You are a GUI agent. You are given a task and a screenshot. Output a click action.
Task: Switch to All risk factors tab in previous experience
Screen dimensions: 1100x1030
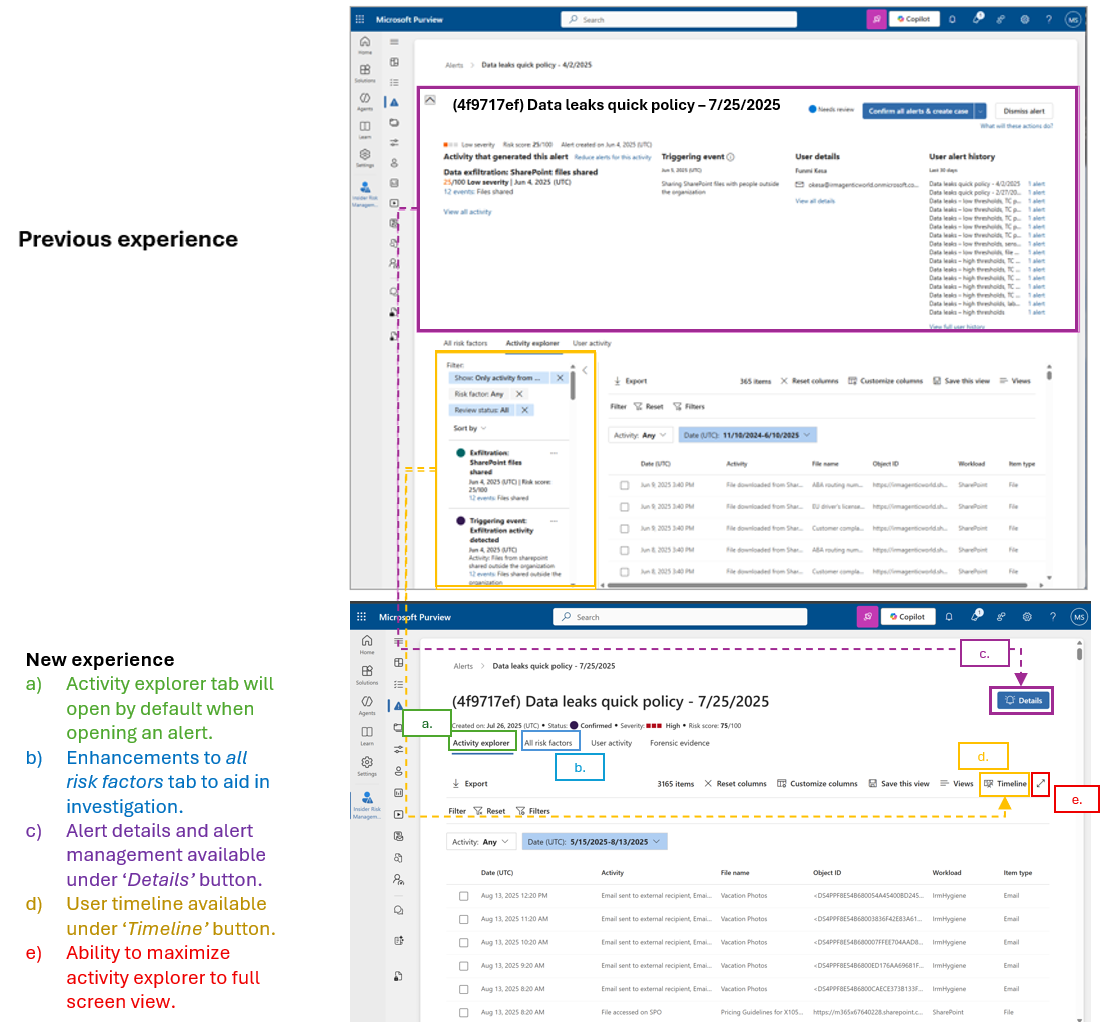click(x=465, y=343)
